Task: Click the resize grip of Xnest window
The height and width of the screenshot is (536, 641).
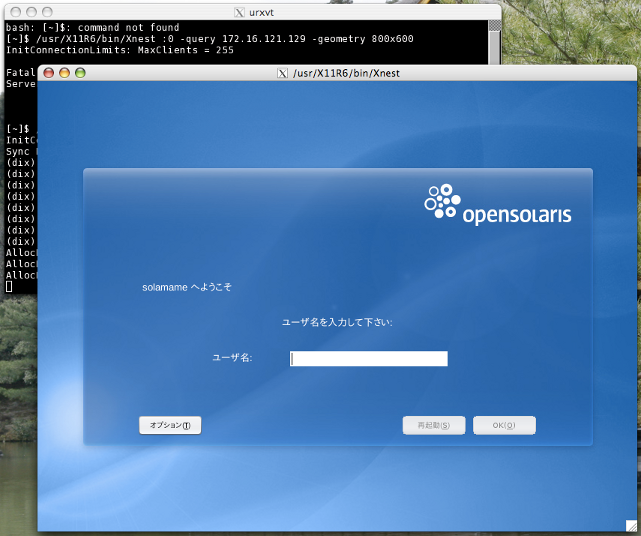Action: [631, 525]
